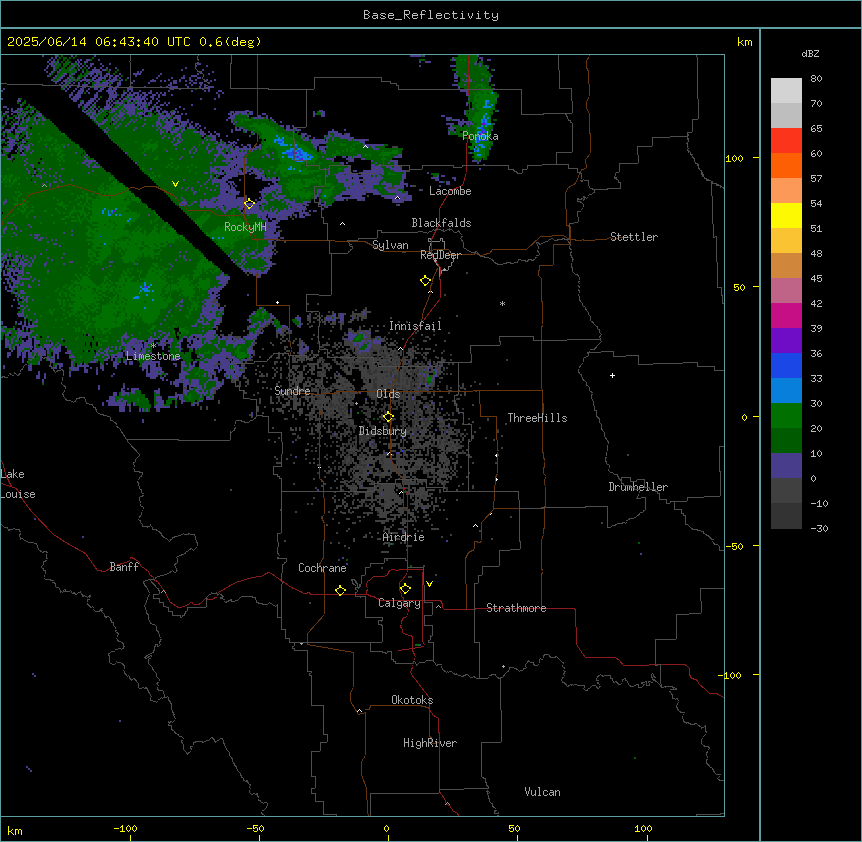Click the Limestone label
The height and width of the screenshot is (842, 862).
(153, 356)
